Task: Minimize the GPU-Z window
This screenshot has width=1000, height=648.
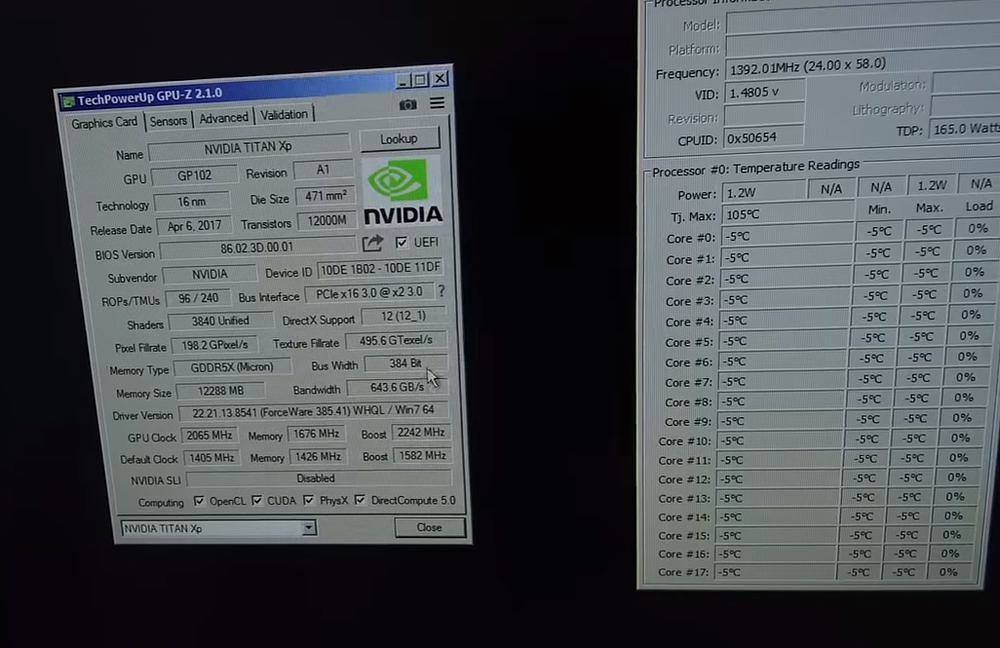Action: (402, 81)
